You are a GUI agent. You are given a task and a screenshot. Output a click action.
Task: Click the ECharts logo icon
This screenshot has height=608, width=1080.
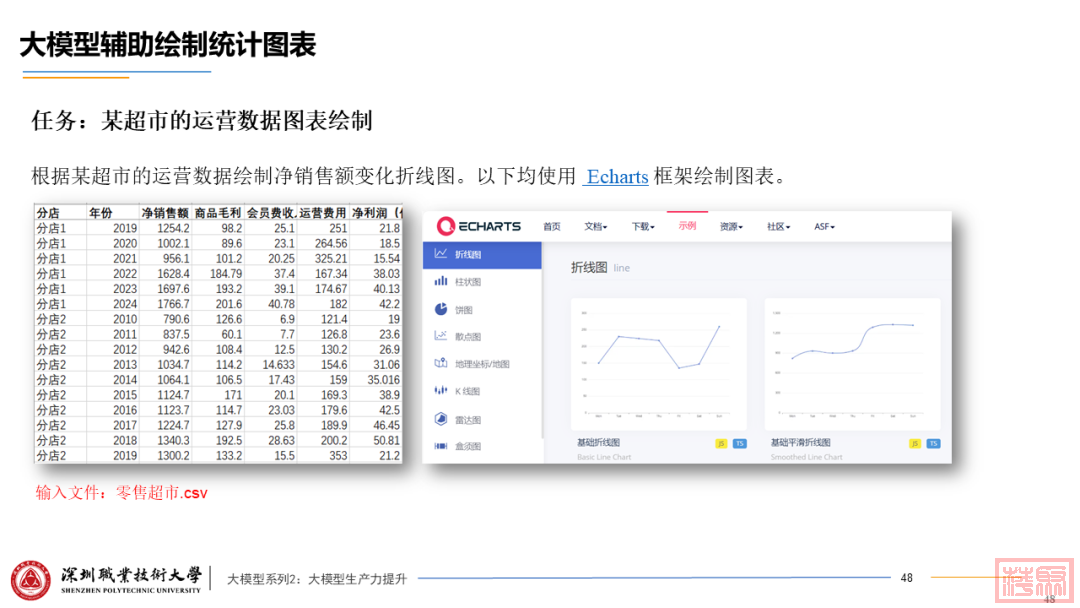(x=446, y=226)
